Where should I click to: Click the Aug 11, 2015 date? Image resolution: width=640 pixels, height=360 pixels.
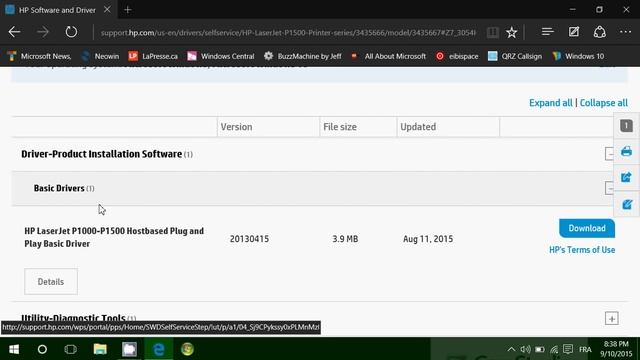pyautogui.click(x=428, y=239)
